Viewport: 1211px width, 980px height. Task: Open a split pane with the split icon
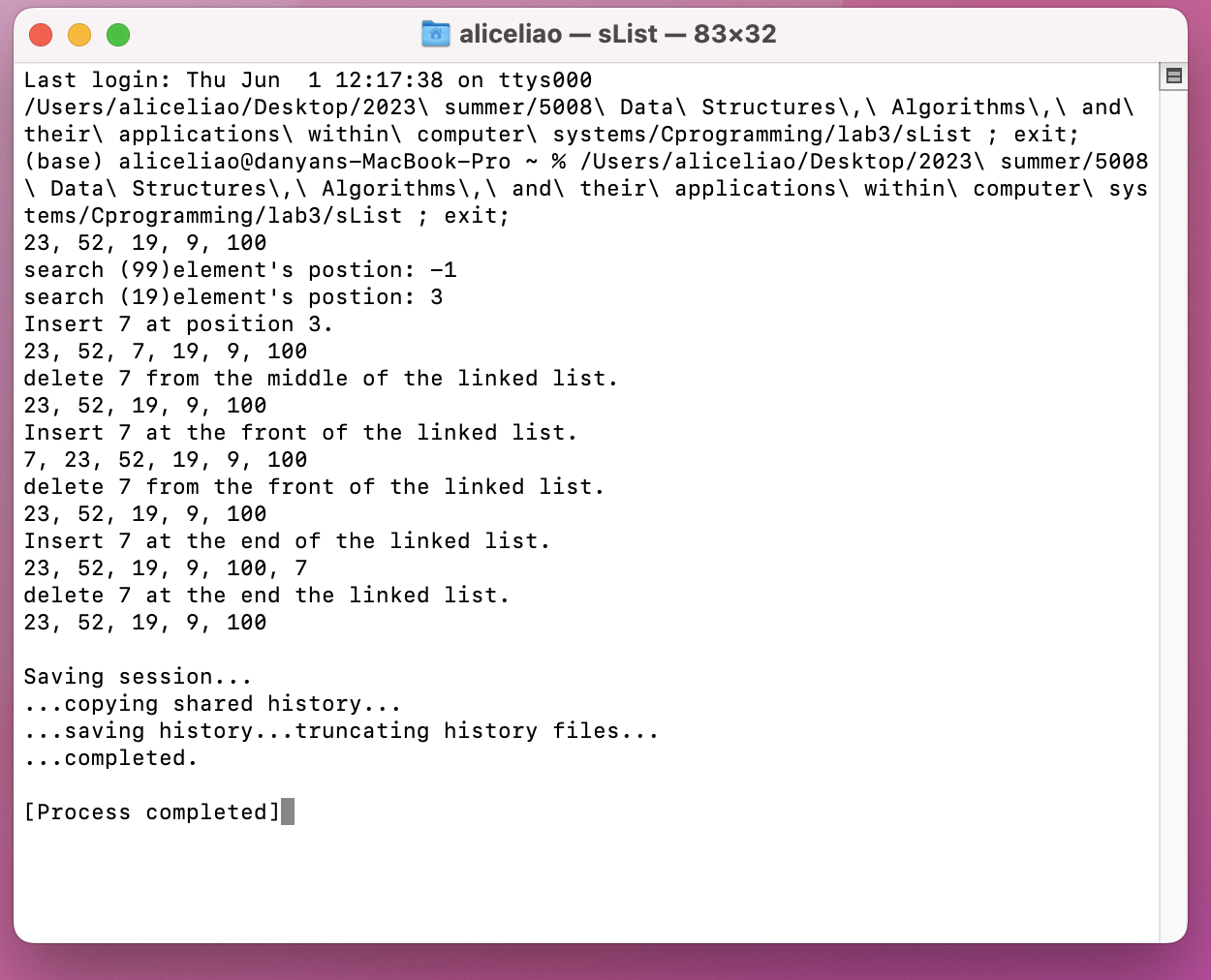[x=1173, y=77]
